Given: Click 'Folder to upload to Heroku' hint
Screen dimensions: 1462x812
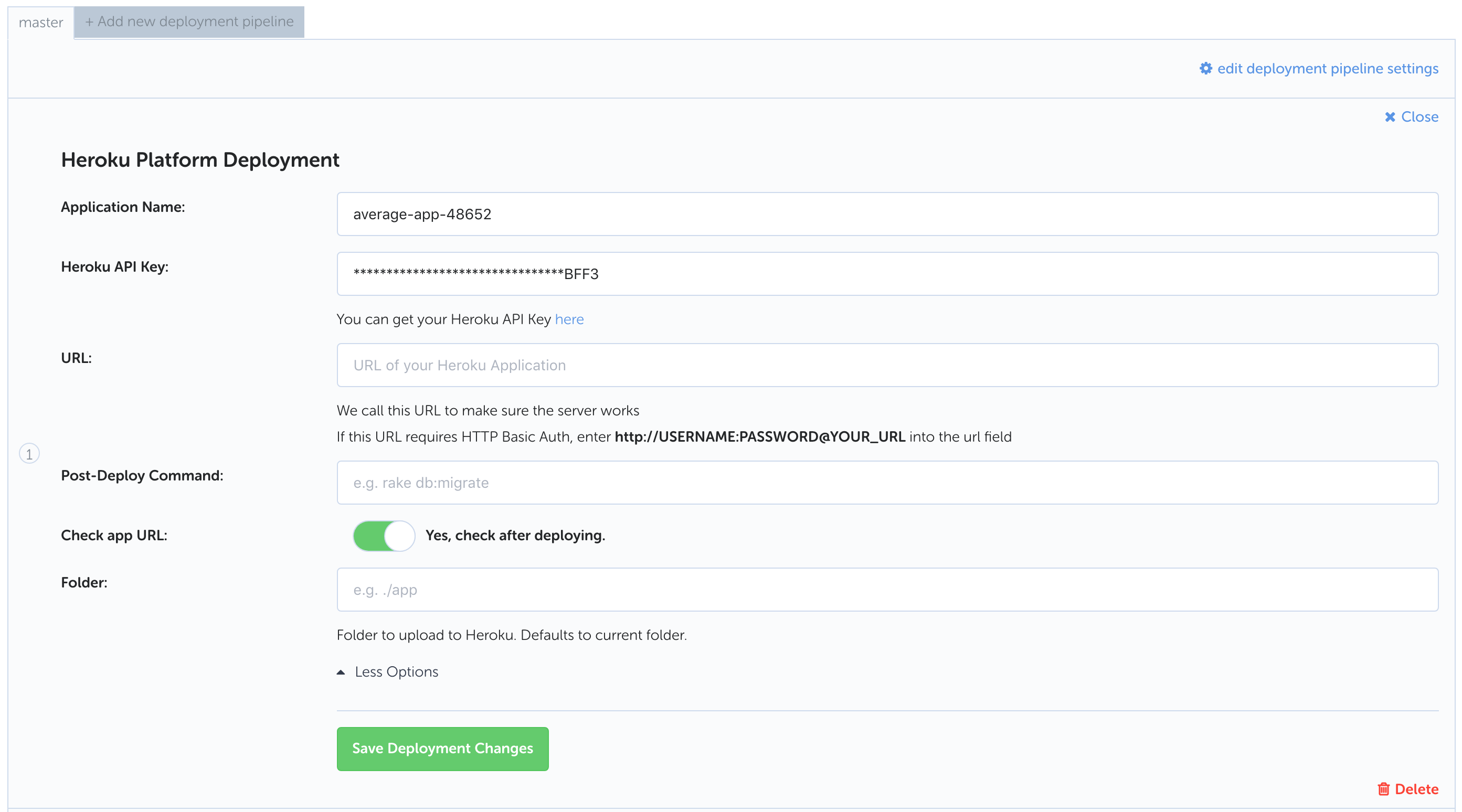Looking at the screenshot, I should pos(511,634).
